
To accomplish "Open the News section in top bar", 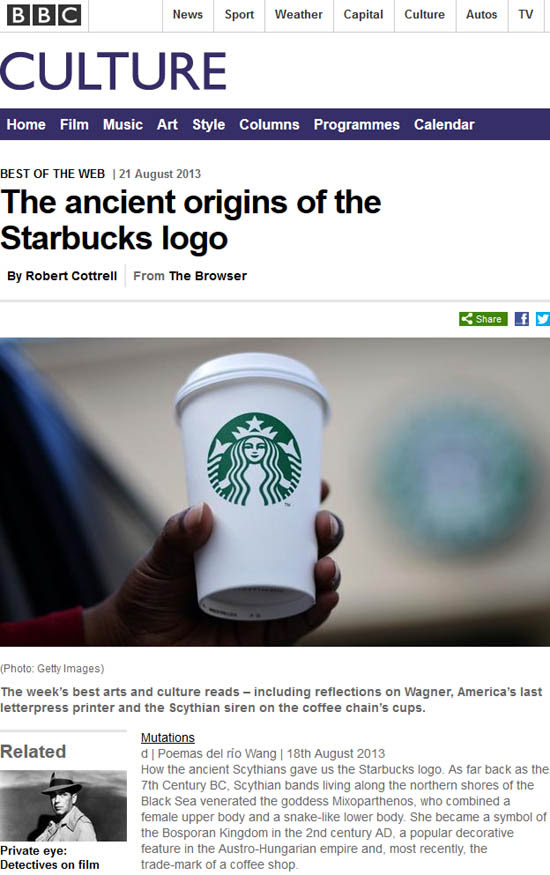I will pyautogui.click(x=187, y=15).
